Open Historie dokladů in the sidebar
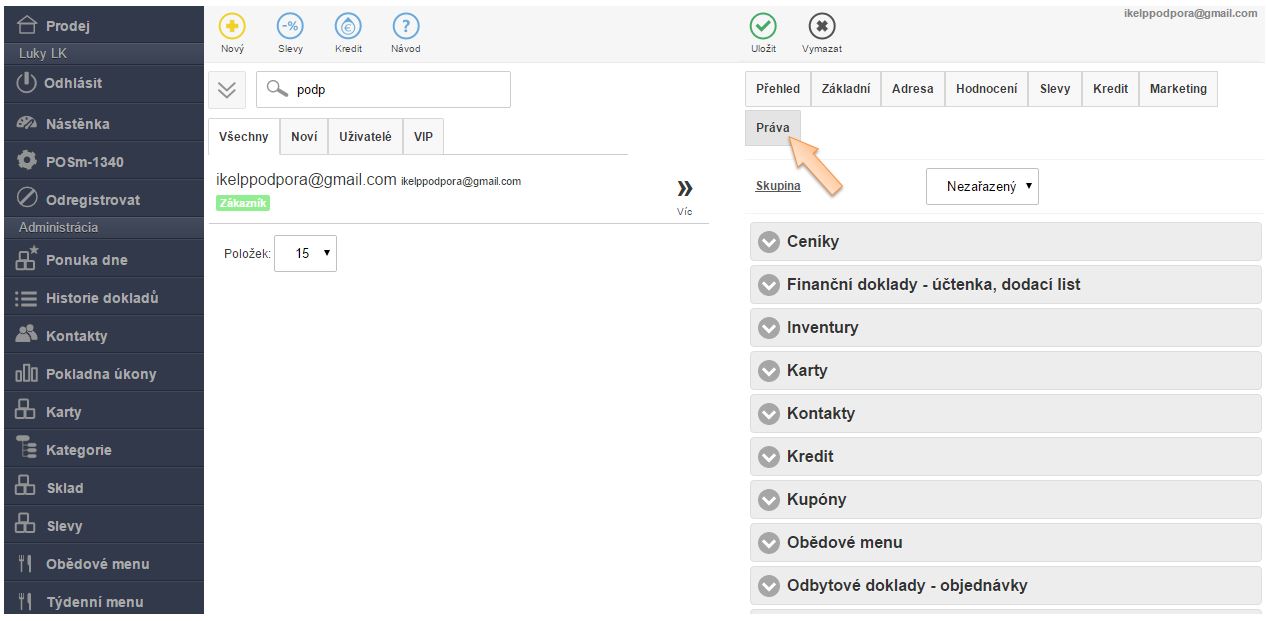This screenshot has width=1266, height=621. (x=101, y=298)
